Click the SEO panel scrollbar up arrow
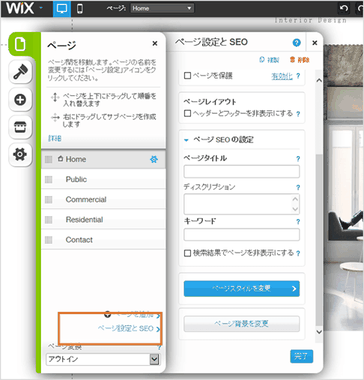 pyautogui.click(x=319, y=80)
